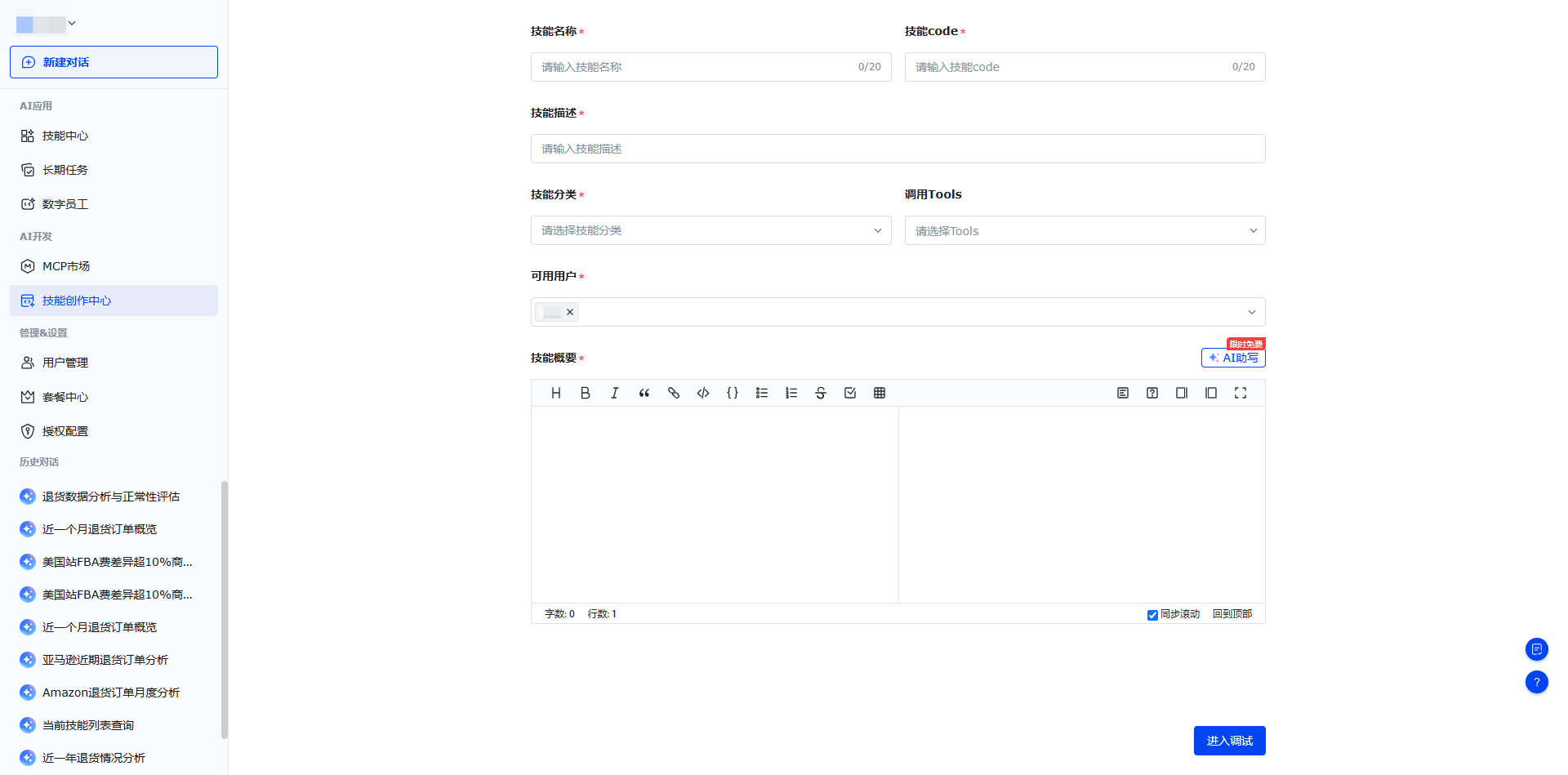This screenshot has height=775, width=1568.
Task: Open the floating help question button
Action: click(x=1537, y=682)
